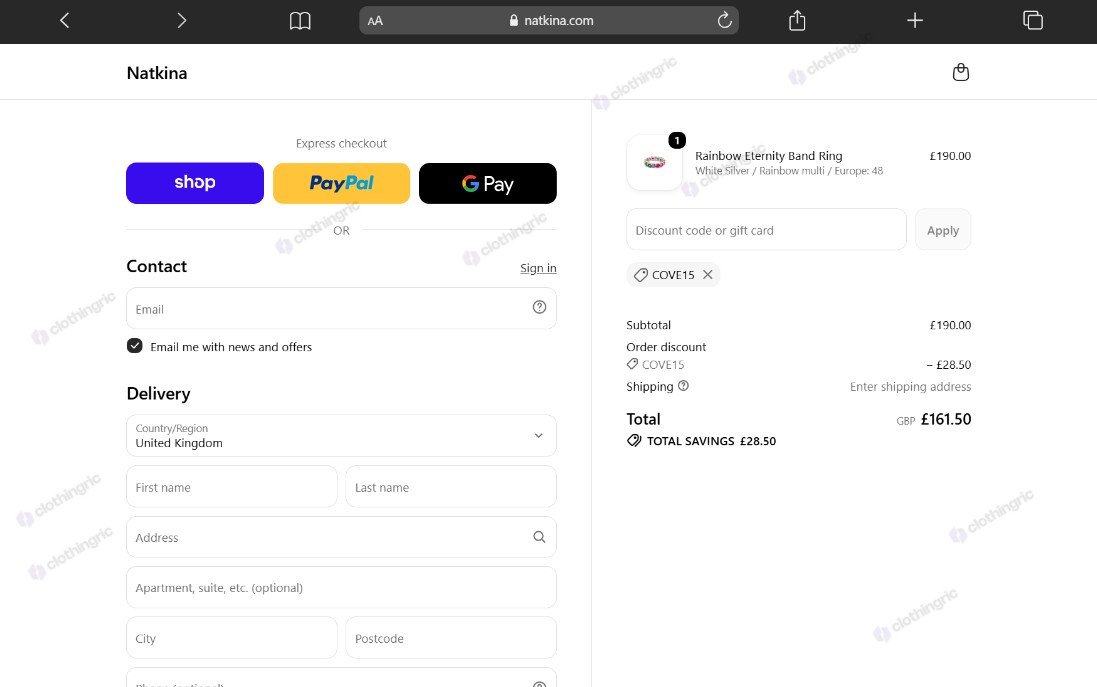Pay with PayPal express button
This screenshot has width=1097, height=687.
coord(341,183)
